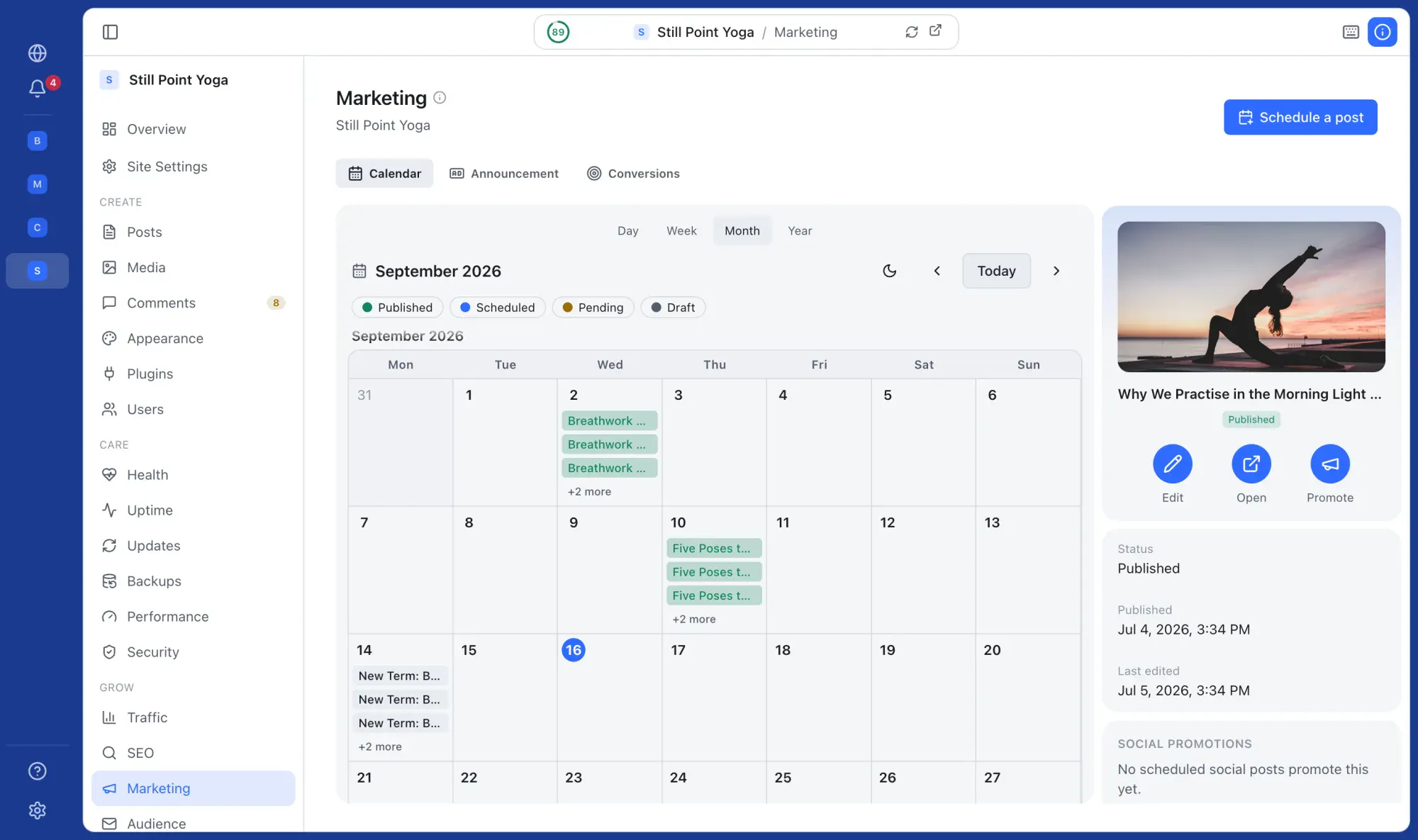
Task: Open help question mark icon
Action: [x=38, y=771]
